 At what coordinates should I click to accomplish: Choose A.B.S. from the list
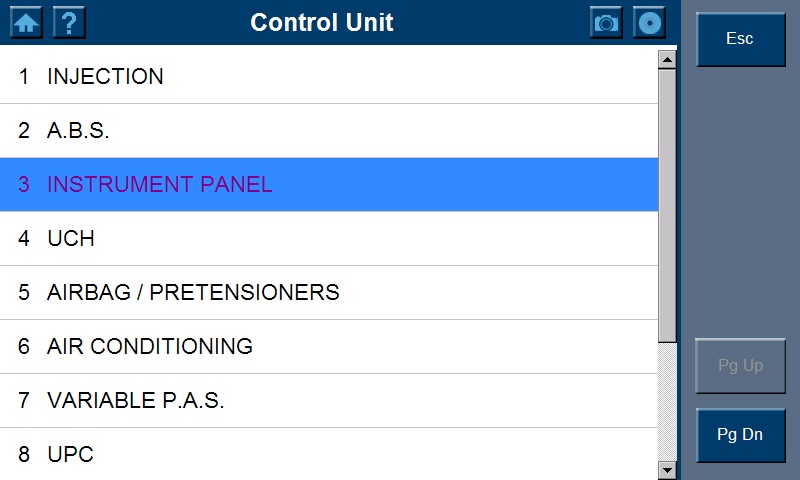click(78, 131)
